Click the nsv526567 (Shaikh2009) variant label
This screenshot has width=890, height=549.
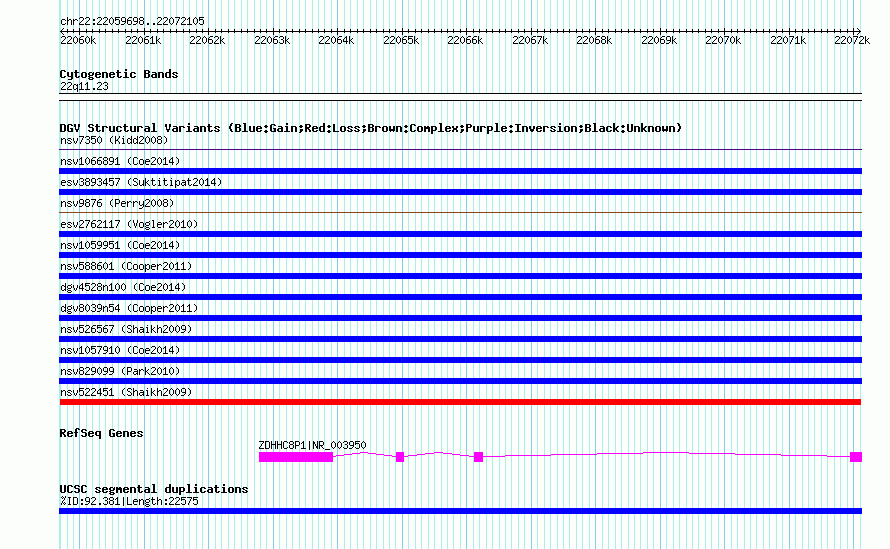coord(126,329)
